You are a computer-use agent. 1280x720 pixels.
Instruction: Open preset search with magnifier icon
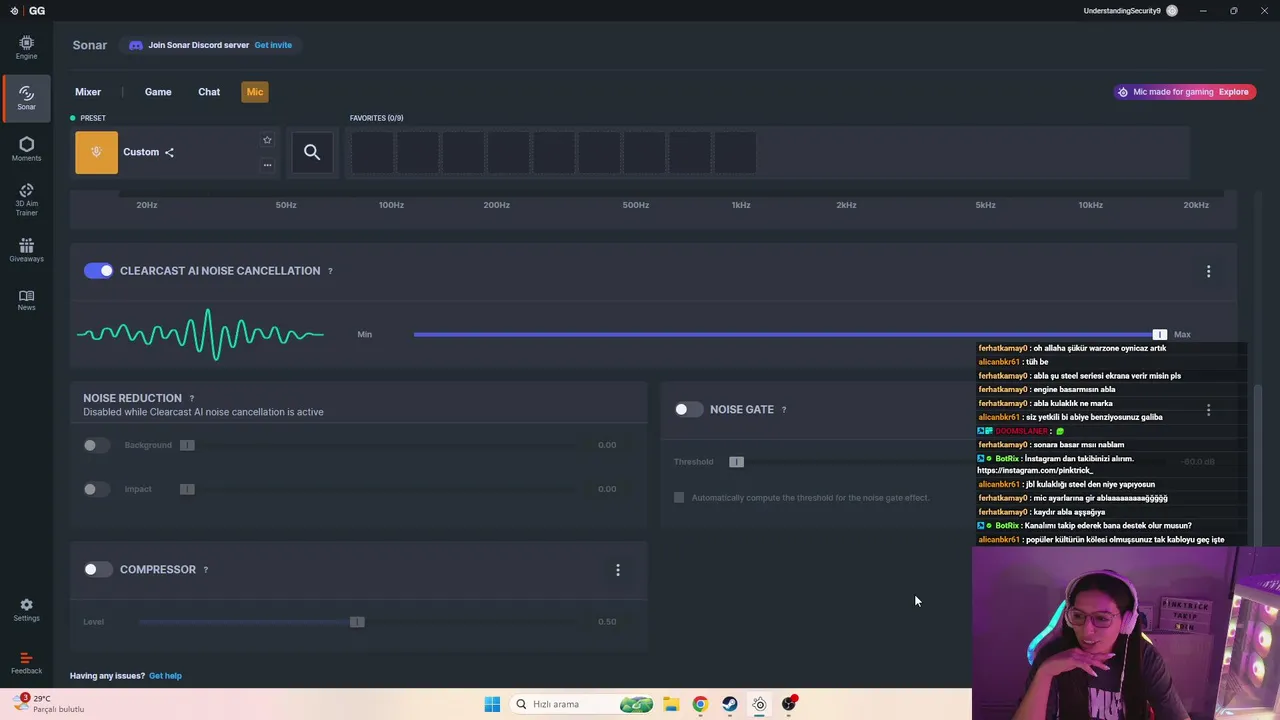pyautogui.click(x=312, y=152)
